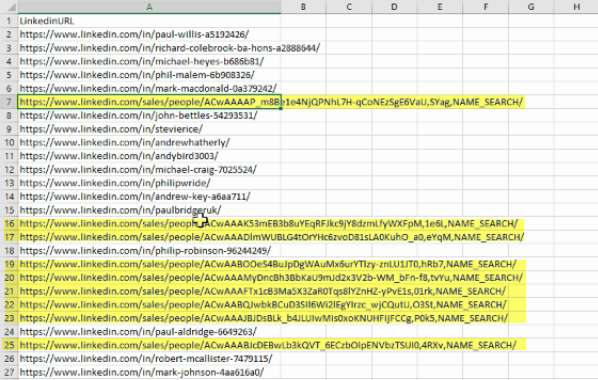This screenshot has height=380, width=598.
Task: Select the mark-macdonald-0a379242 URL cell
Action: coord(149,88)
